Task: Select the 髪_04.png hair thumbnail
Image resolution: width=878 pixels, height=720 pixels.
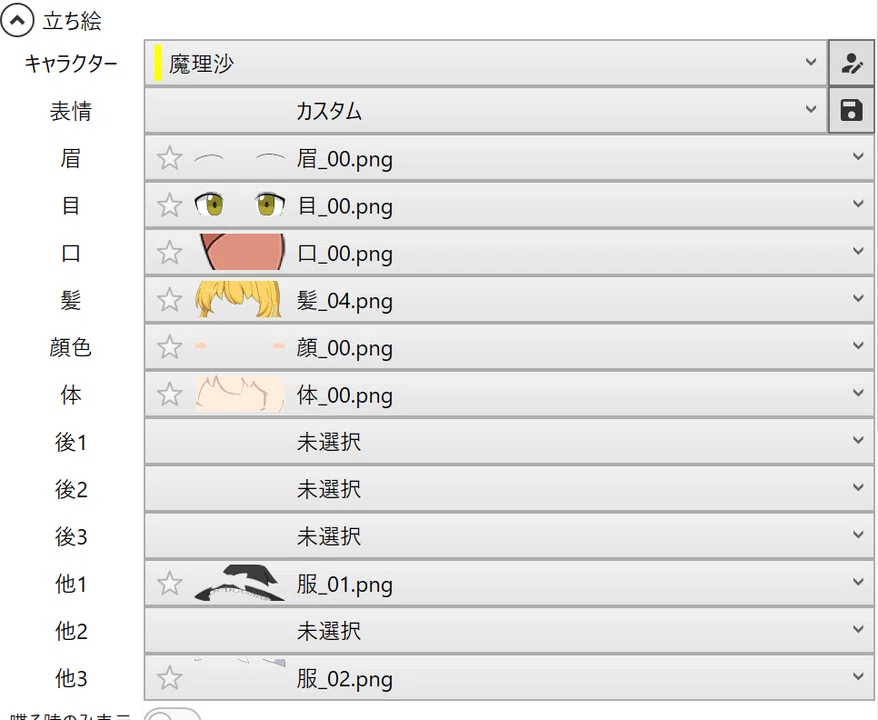Action: (239, 300)
